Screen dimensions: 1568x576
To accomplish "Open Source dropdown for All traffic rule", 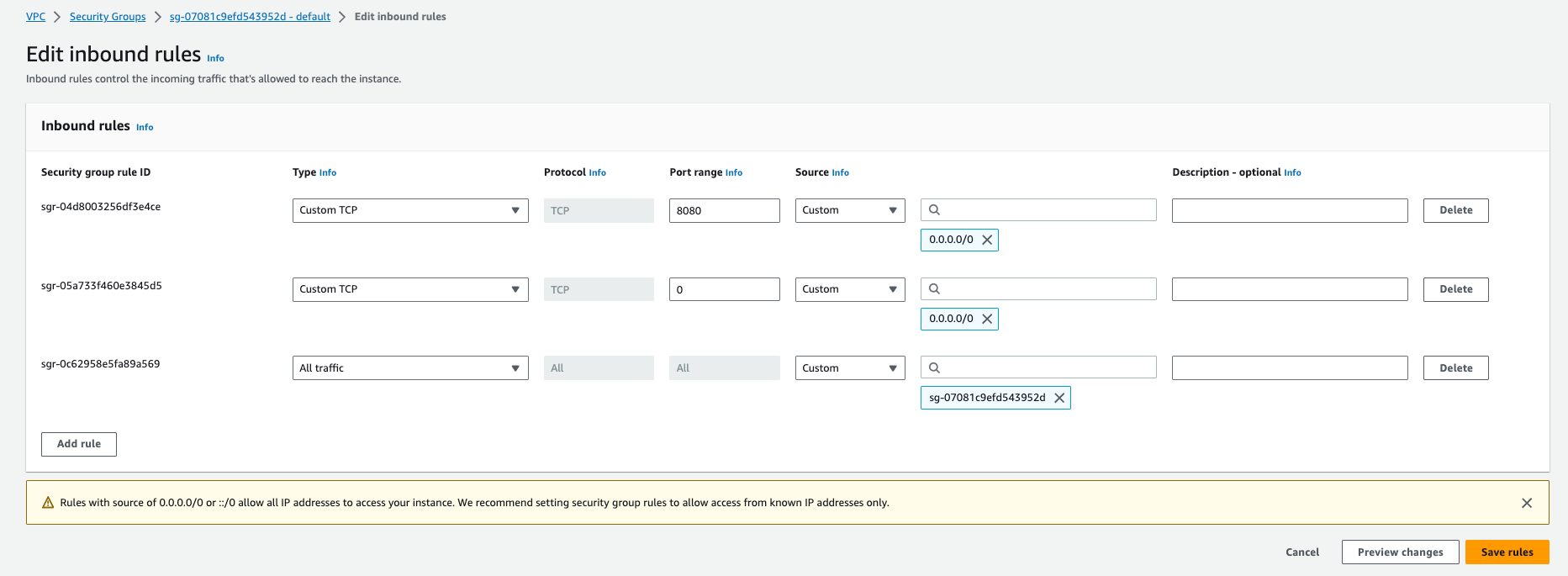I will [x=849, y=368].
